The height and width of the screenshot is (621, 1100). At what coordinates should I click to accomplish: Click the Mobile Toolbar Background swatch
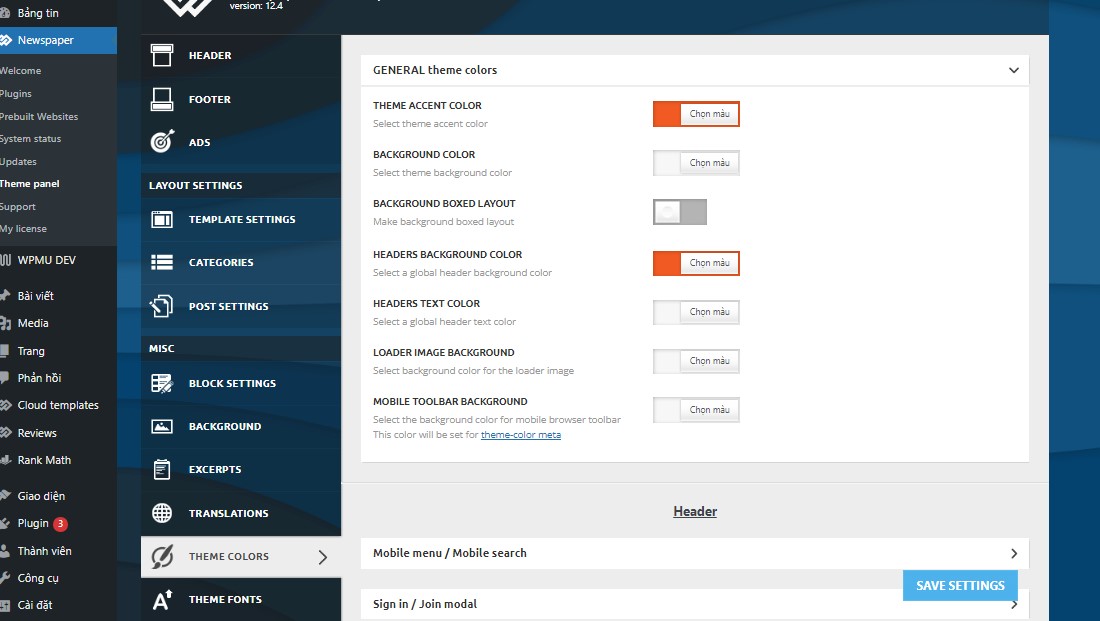(x=667, y=410)
